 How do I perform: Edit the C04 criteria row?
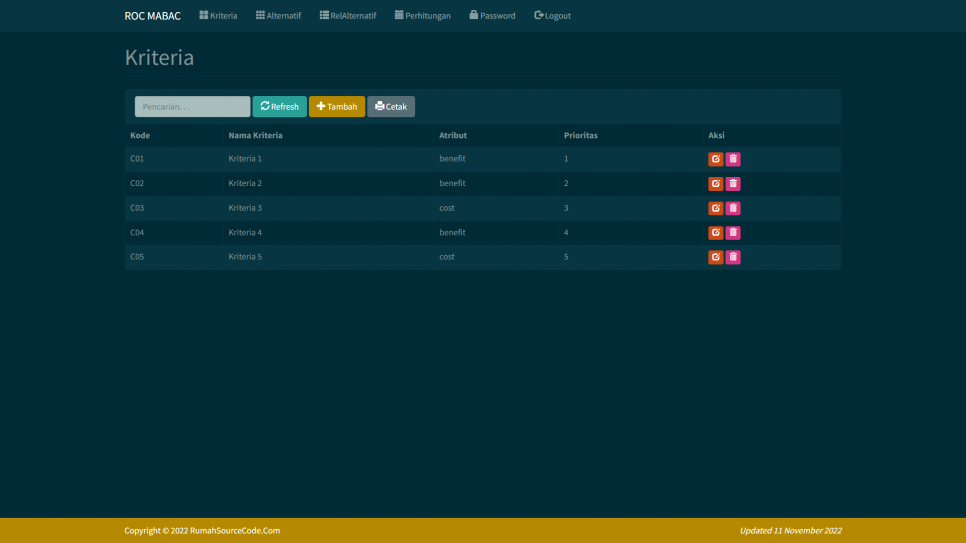[715, 233]
